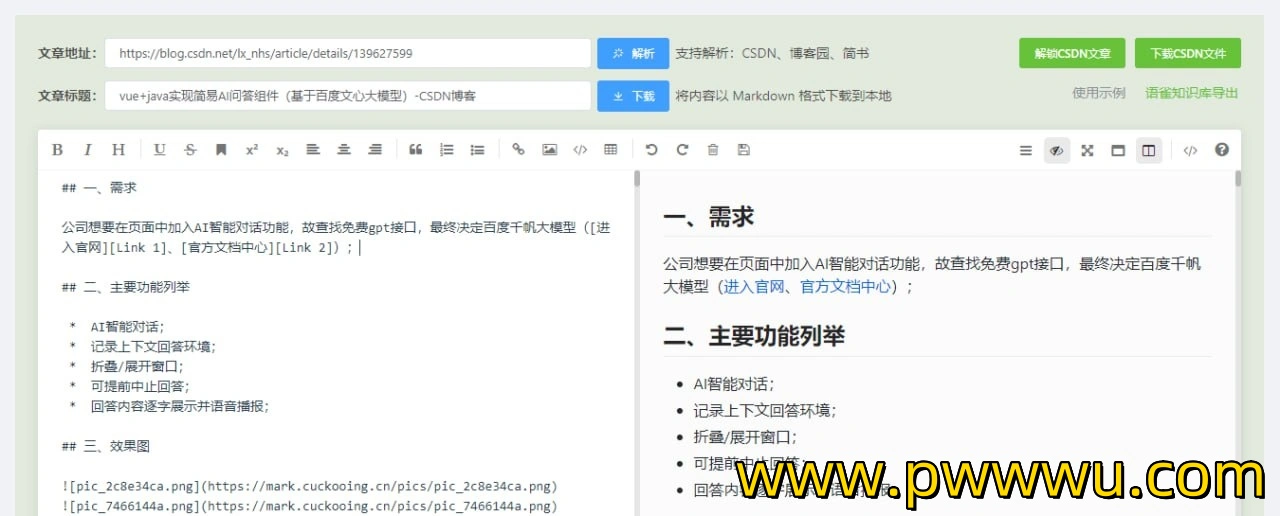This screenshot has height=516, width=1280.
Task: Click the bookmark mark icon
Action: [221, 150]
